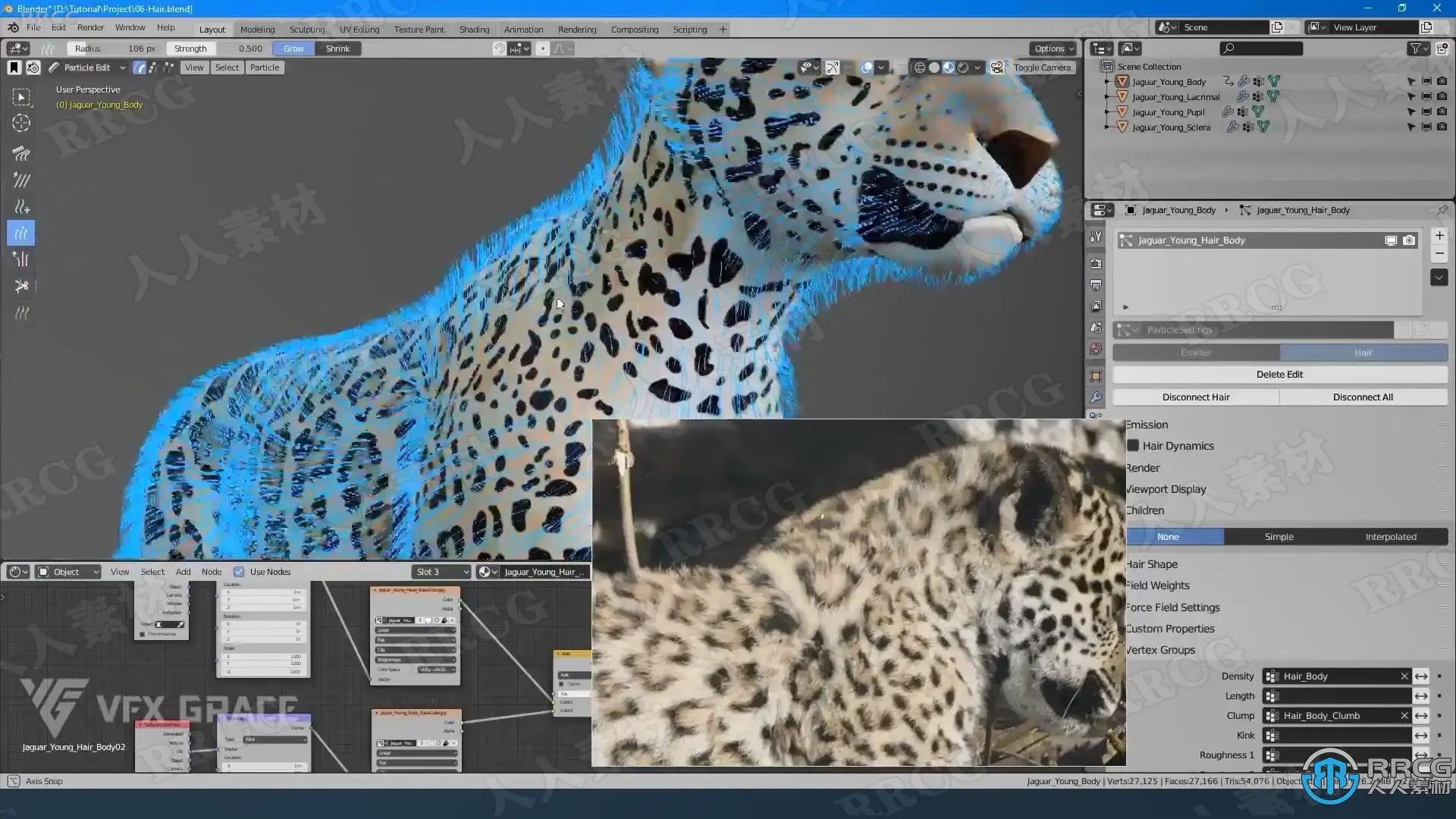Toggle render visibility of Jaguar_Young_Sclera

point(1442,127)
